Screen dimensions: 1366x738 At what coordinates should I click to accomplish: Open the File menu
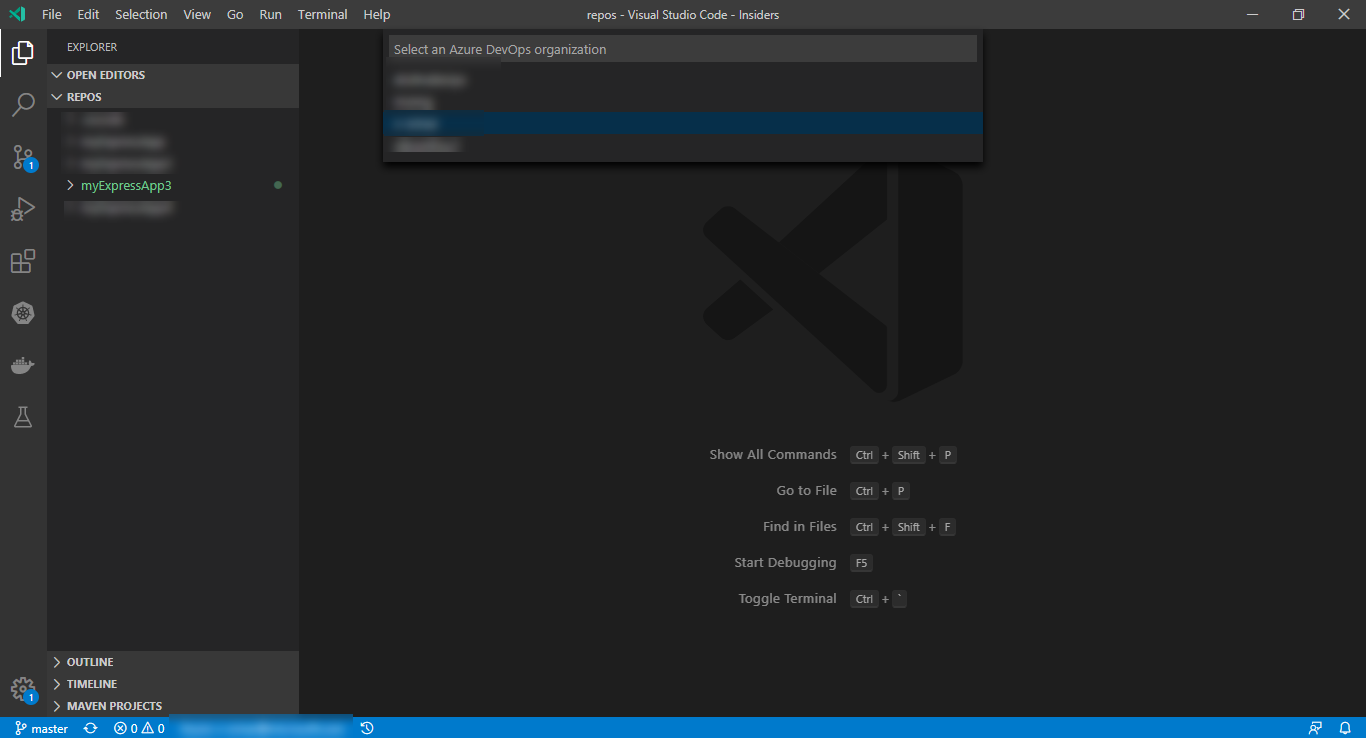click(x=52, y=14)
